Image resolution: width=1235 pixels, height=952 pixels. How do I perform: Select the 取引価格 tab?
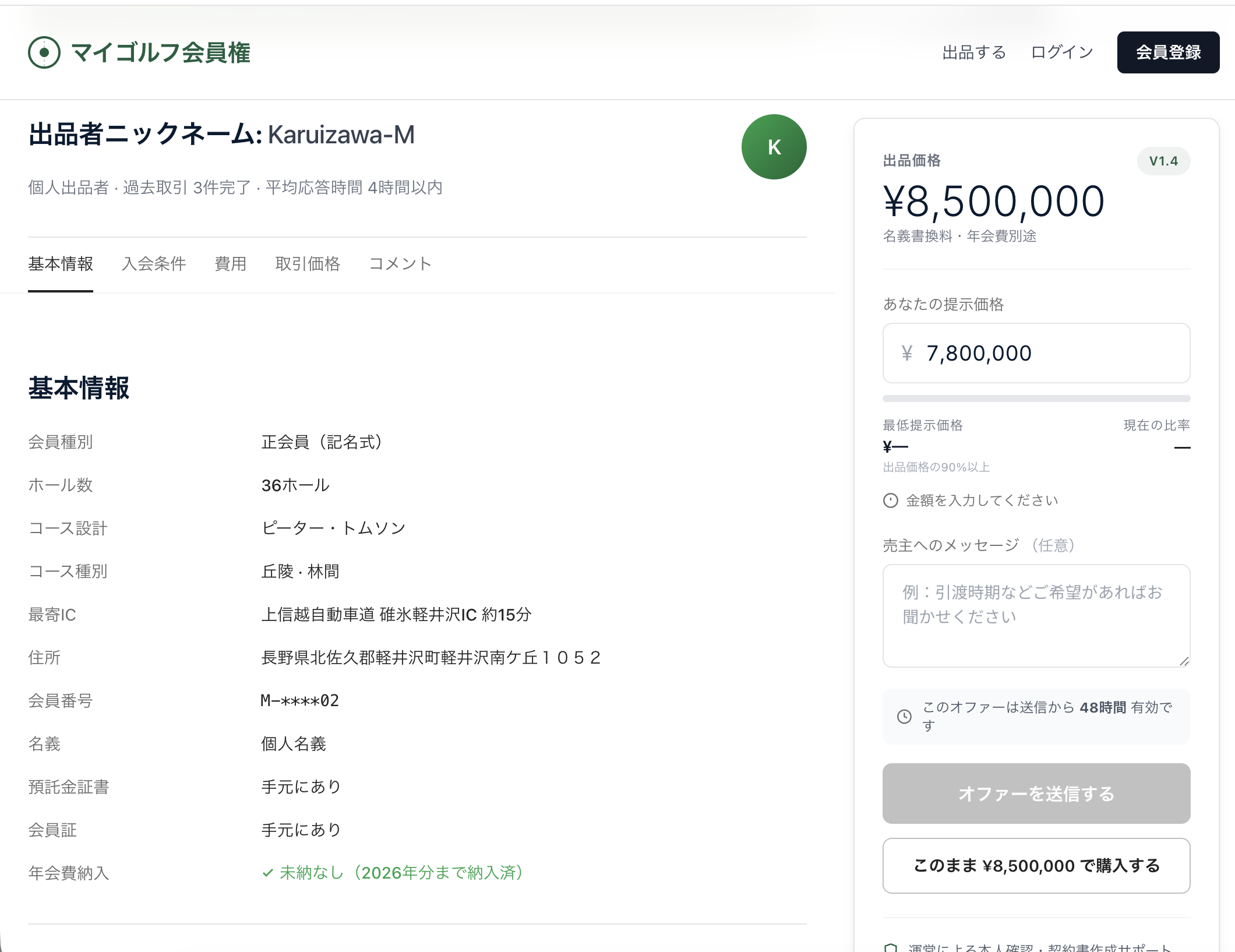[x=308, y=263]
